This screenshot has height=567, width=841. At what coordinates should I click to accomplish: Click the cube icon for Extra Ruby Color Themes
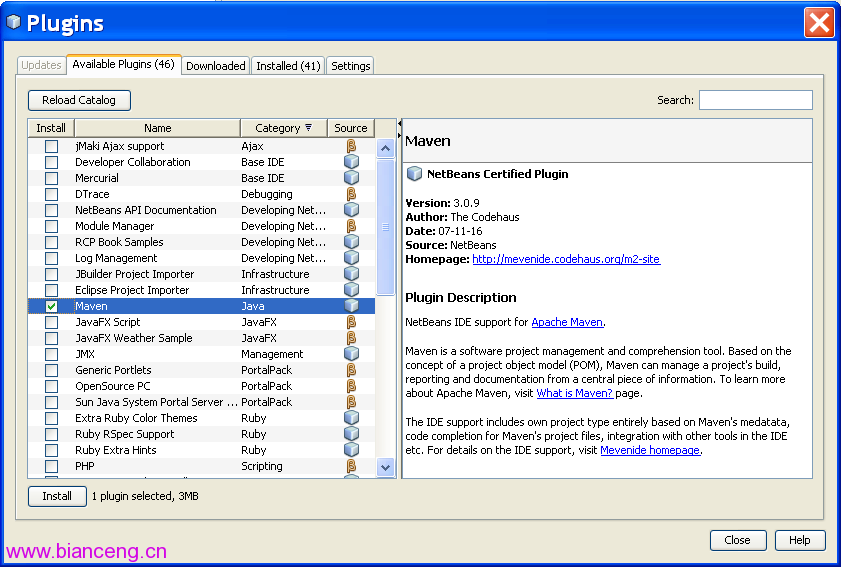tap(351, 418)
